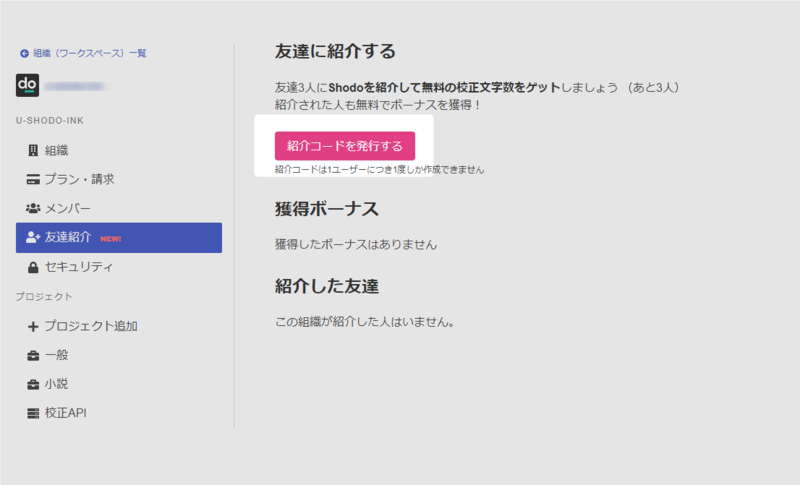Image resolution: width=800 pixels, height=485 pixels.
Task: Click the U-SHODO-INK section label
Action: (49, 121)
